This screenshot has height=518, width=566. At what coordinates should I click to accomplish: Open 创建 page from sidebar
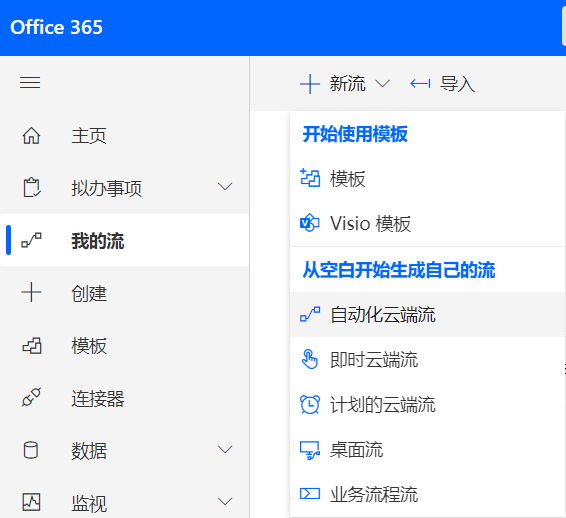125,293
